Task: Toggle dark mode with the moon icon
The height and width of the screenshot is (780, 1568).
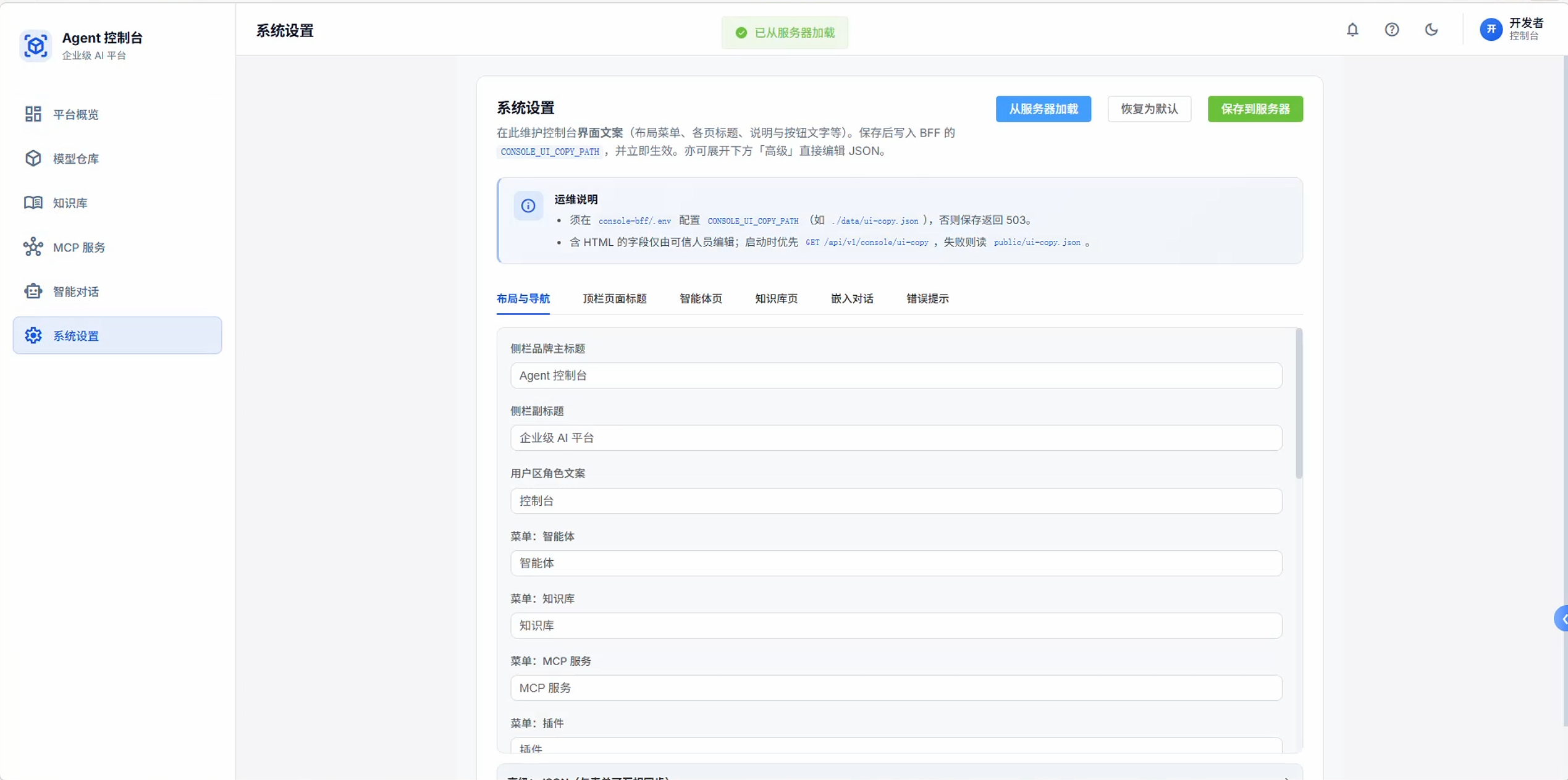Action: (x=1431, y=29)
